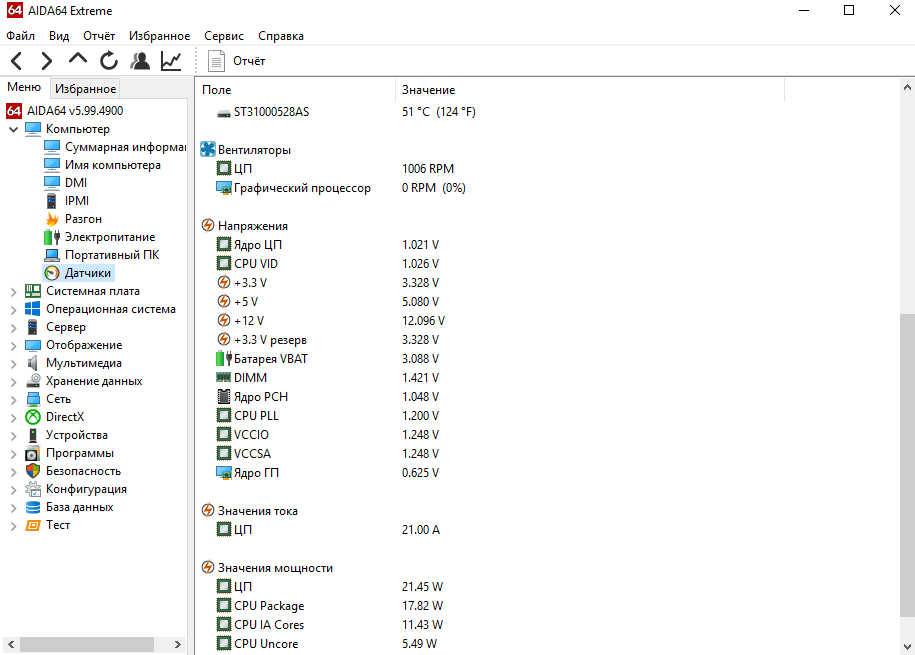Expand the Мультимедиа node
The height and width of the screenshot is (655, 915).
coord(13,364)
